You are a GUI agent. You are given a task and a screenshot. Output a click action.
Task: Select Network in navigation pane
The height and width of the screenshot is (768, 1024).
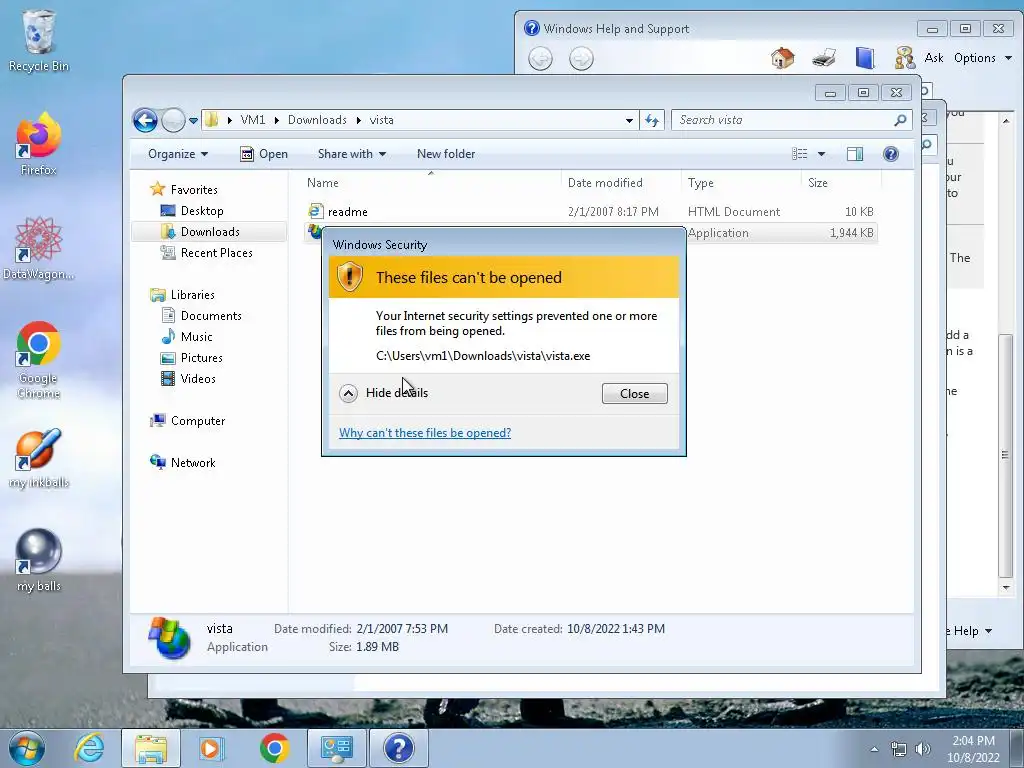click(x=193, y=463)
